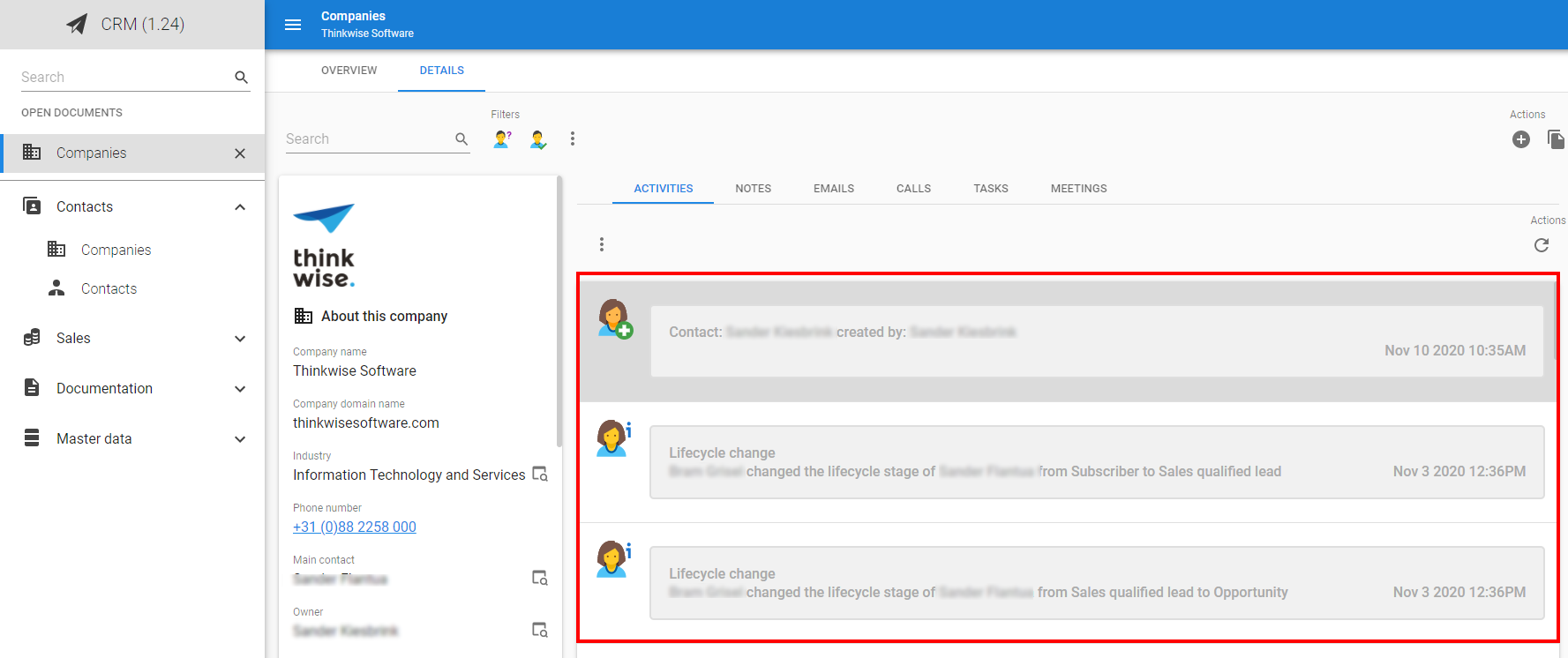The image size is (1568, 658).
Task: Refresh the activities list
Action: click(1542, 245)
